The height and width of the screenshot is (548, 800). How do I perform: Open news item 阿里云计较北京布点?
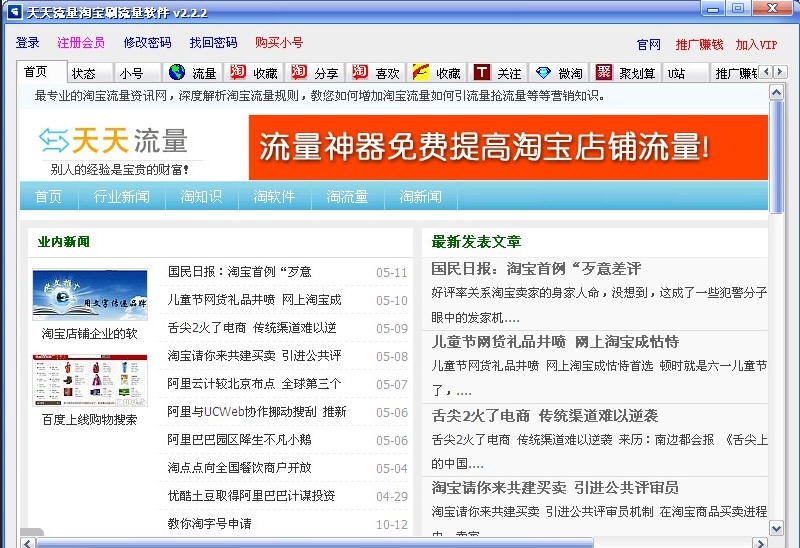pyautogui.click(x=254, y=384)
